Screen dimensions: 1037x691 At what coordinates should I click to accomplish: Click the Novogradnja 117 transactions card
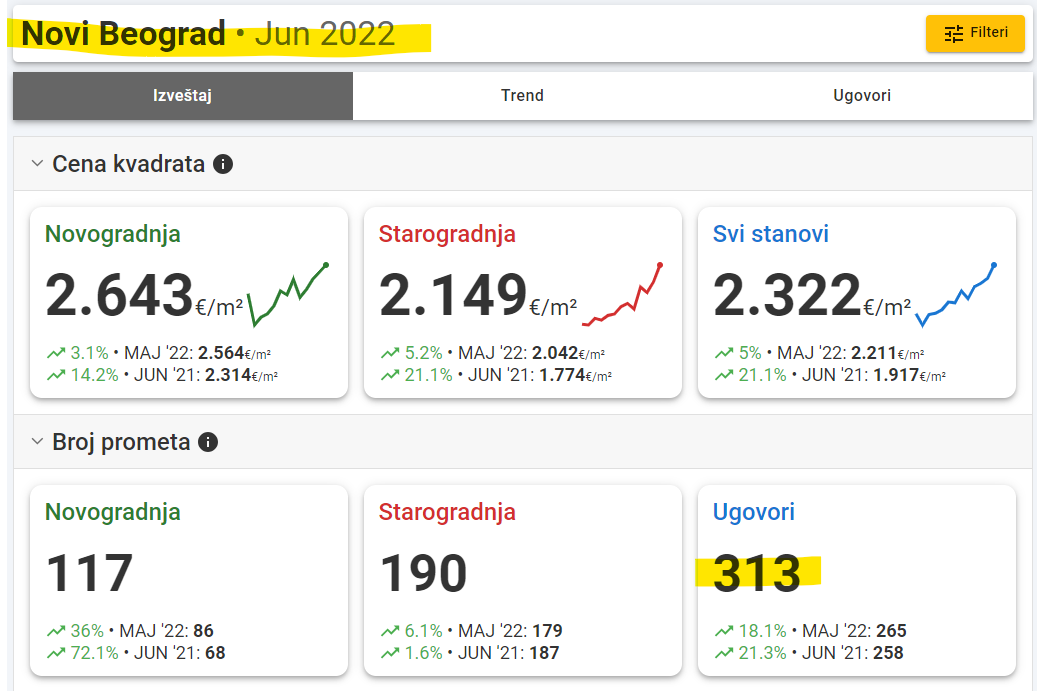[189, 578]
